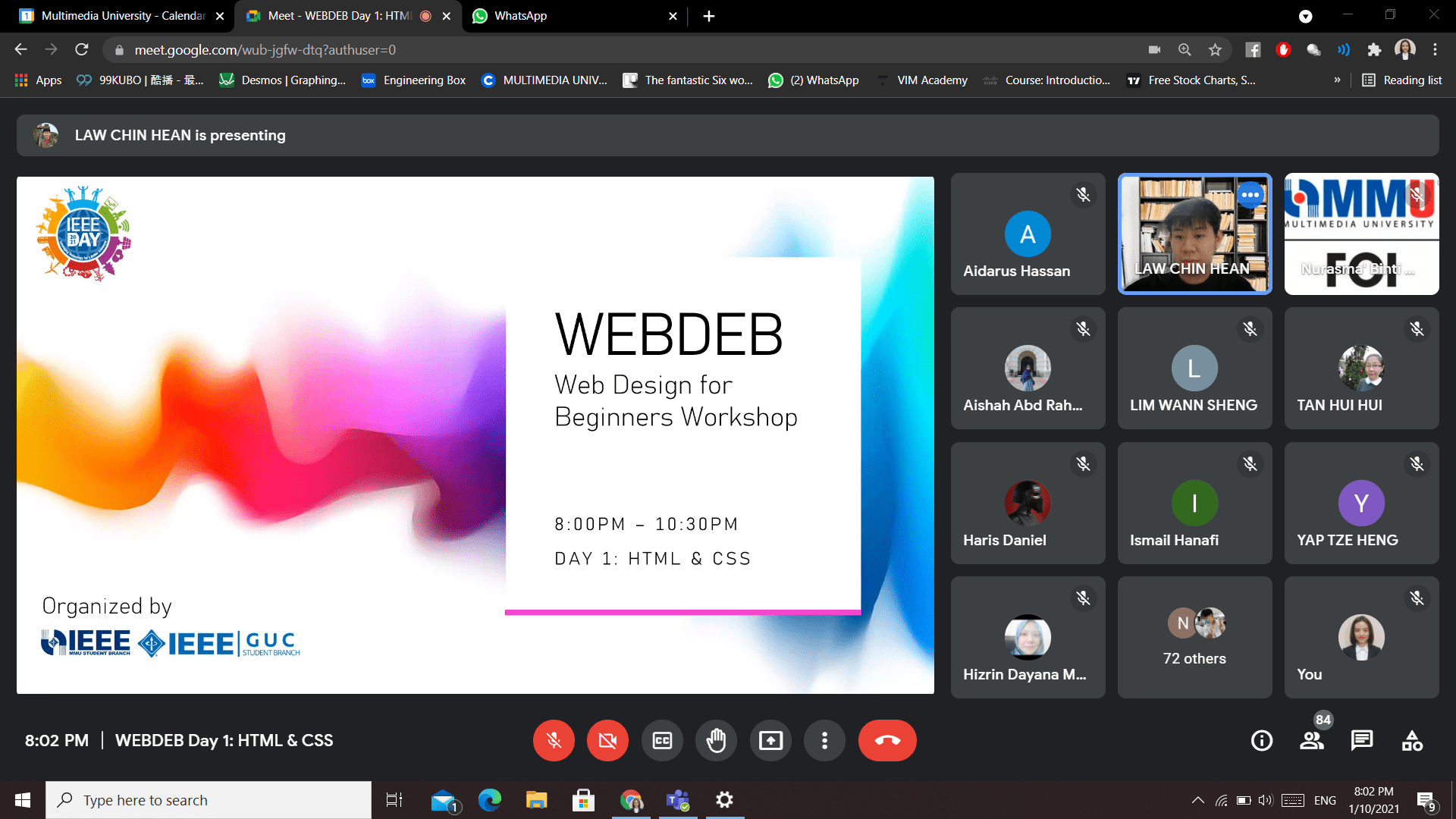Bookmark this page with the star
Viewport: 1456px width, 819px height.
(x=1215, y=49)
